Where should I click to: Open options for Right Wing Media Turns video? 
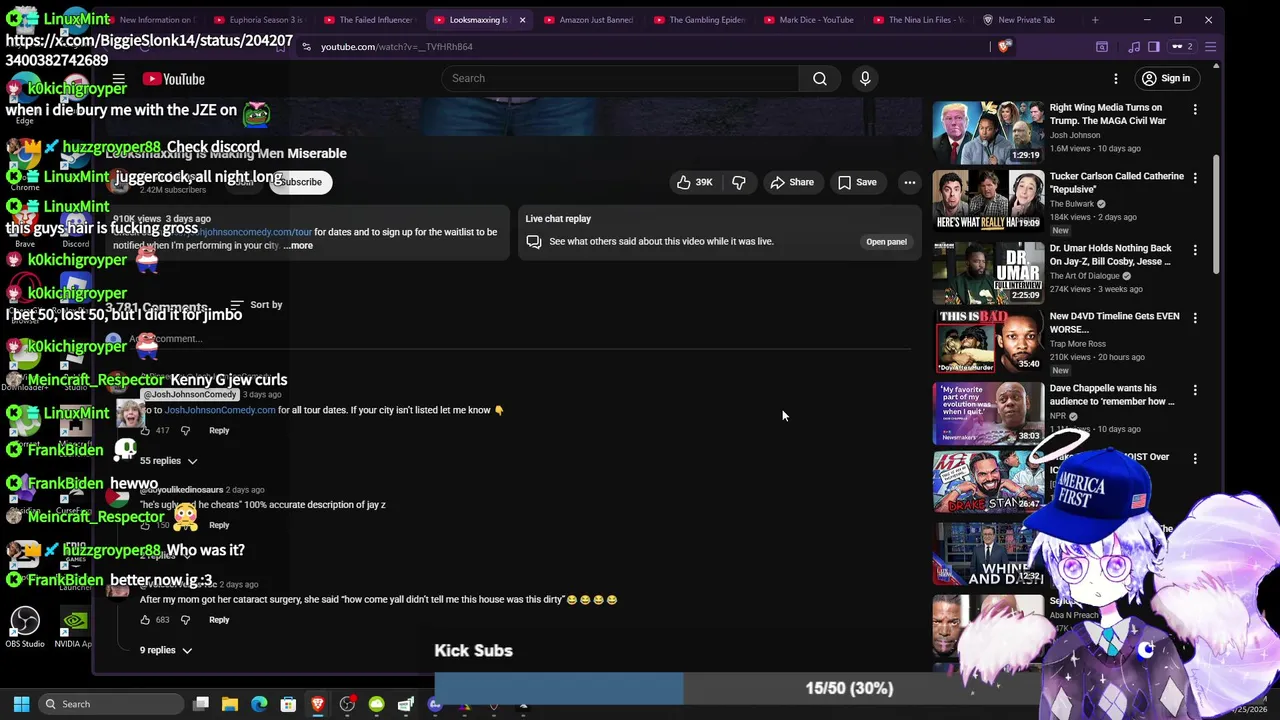tap(1195, 109)
